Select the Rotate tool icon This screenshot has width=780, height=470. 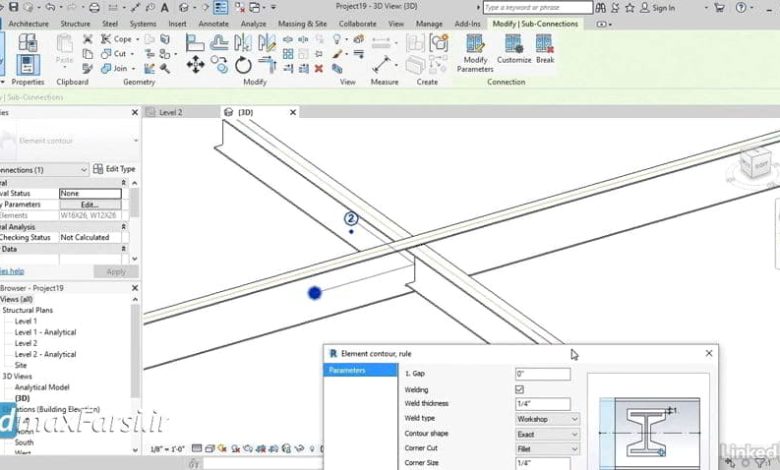(243, 65)
